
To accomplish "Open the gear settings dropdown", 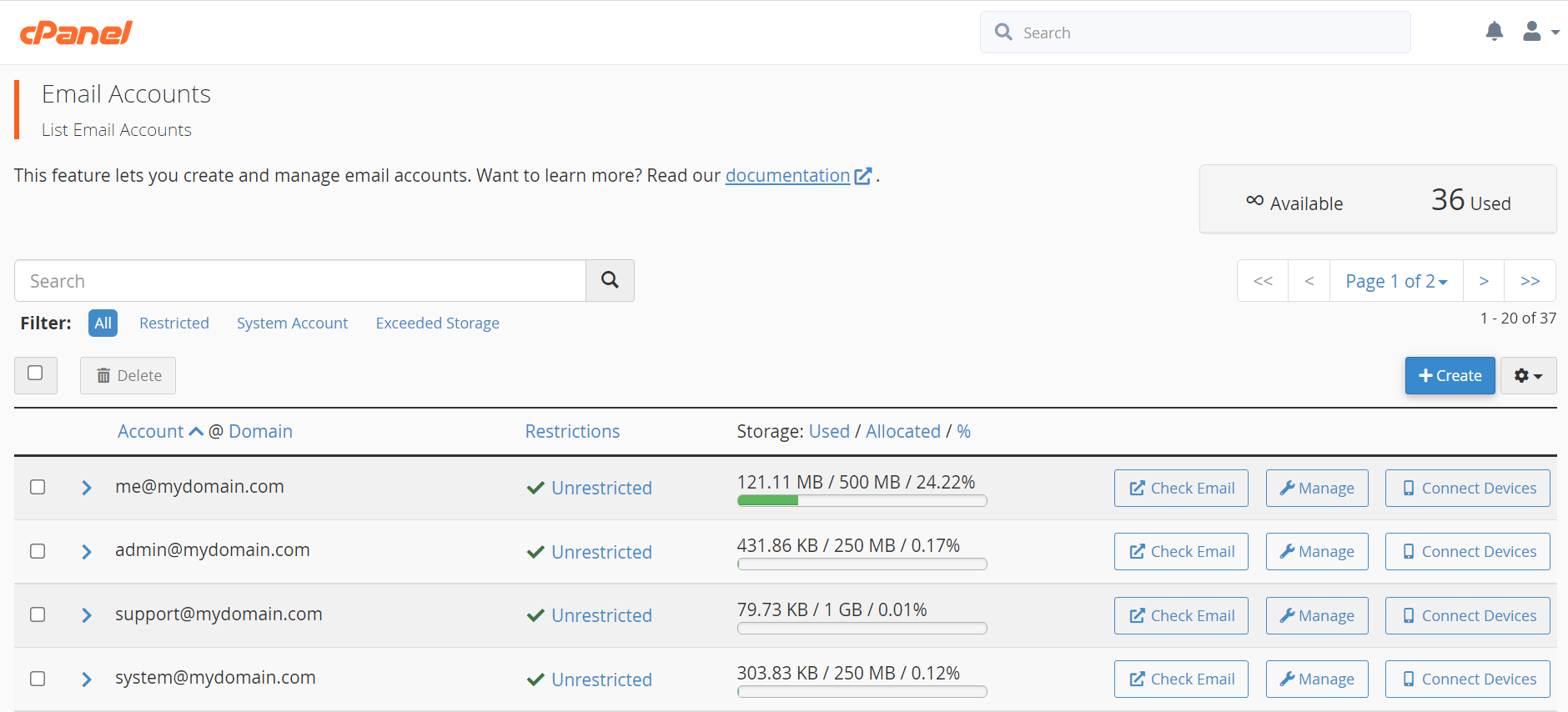I will tap(1528, 376).
